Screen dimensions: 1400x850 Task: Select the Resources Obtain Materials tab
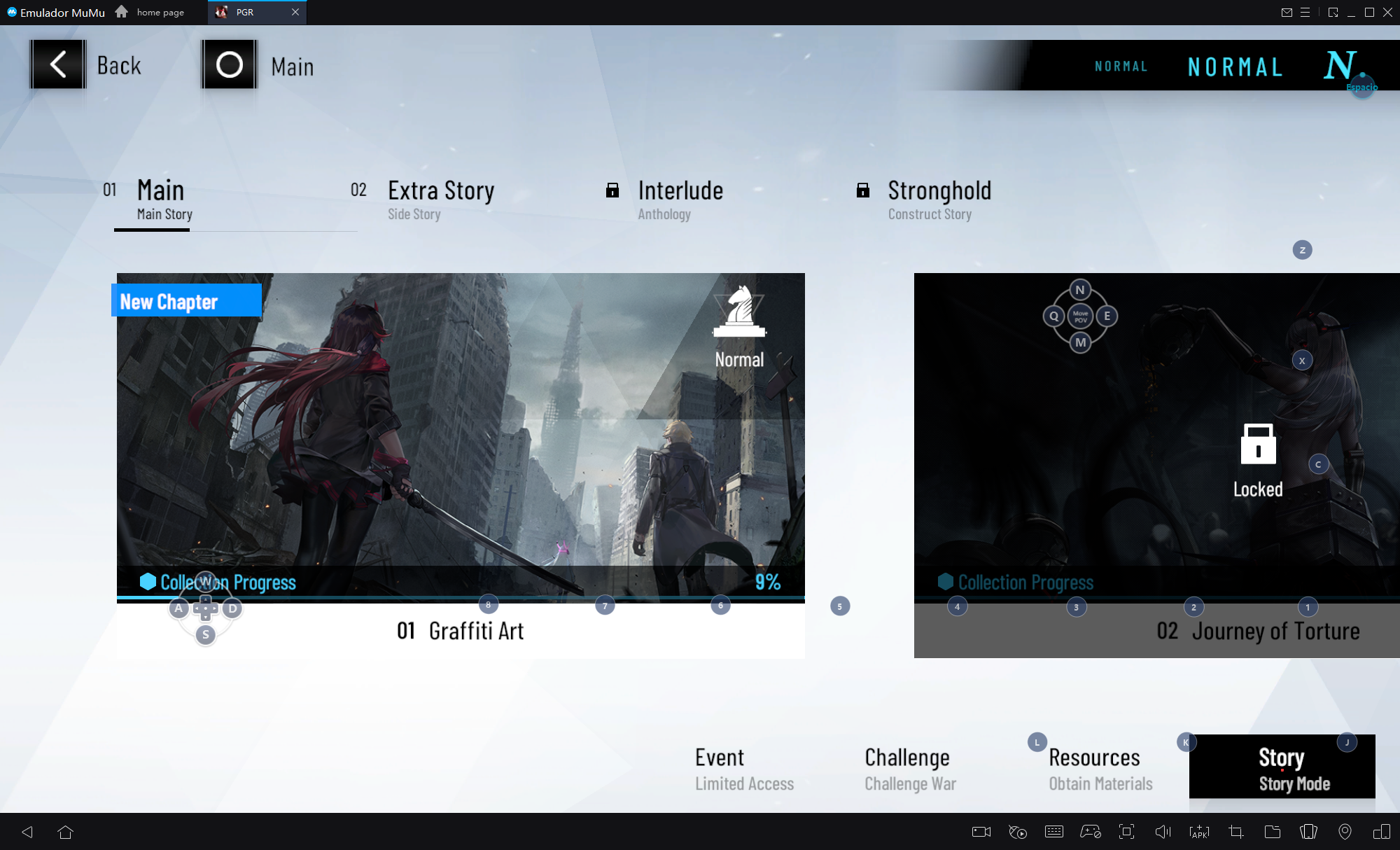tap(1100, 769)
